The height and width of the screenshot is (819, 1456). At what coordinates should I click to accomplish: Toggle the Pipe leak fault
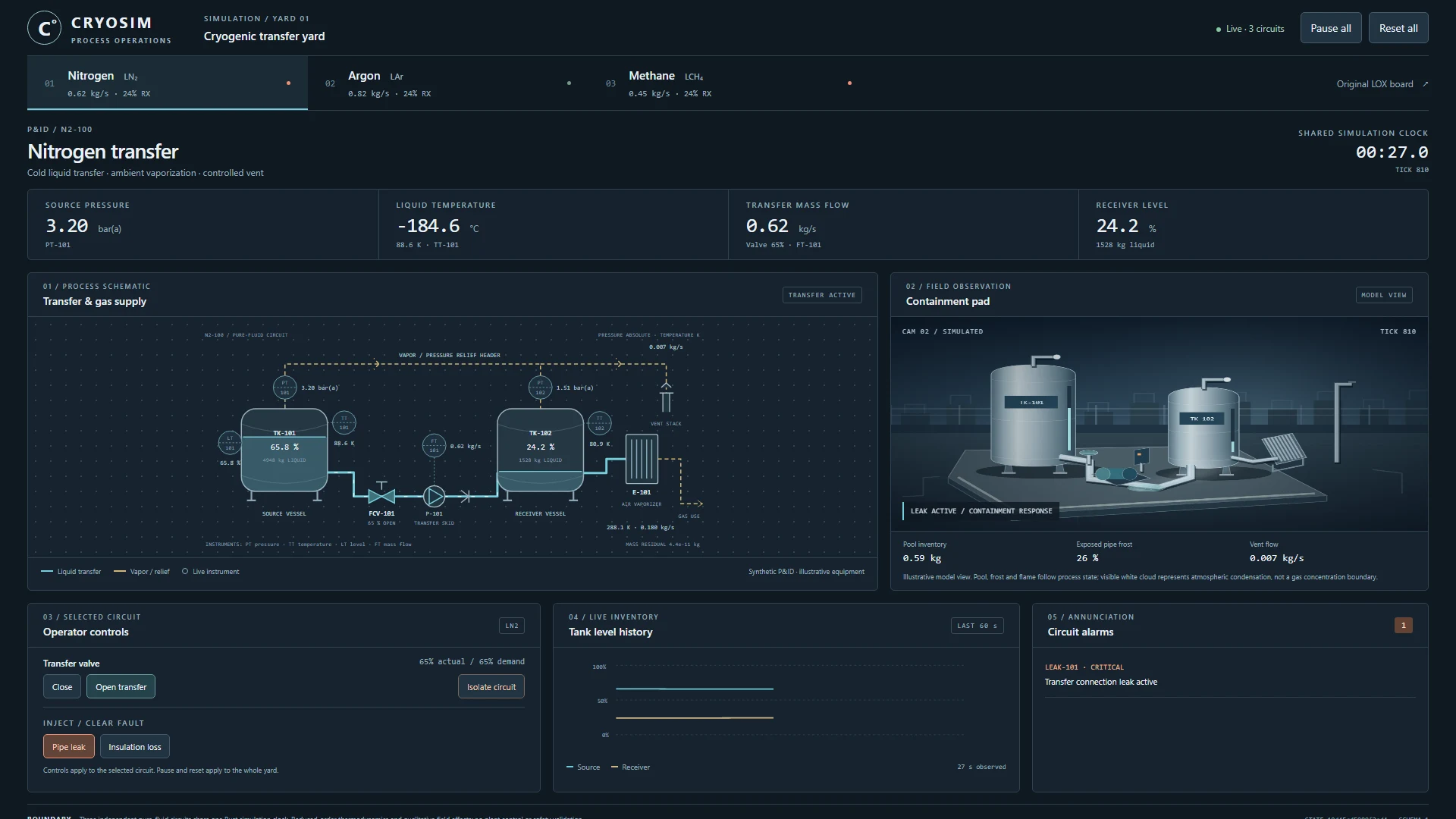[x=69, y=747]
